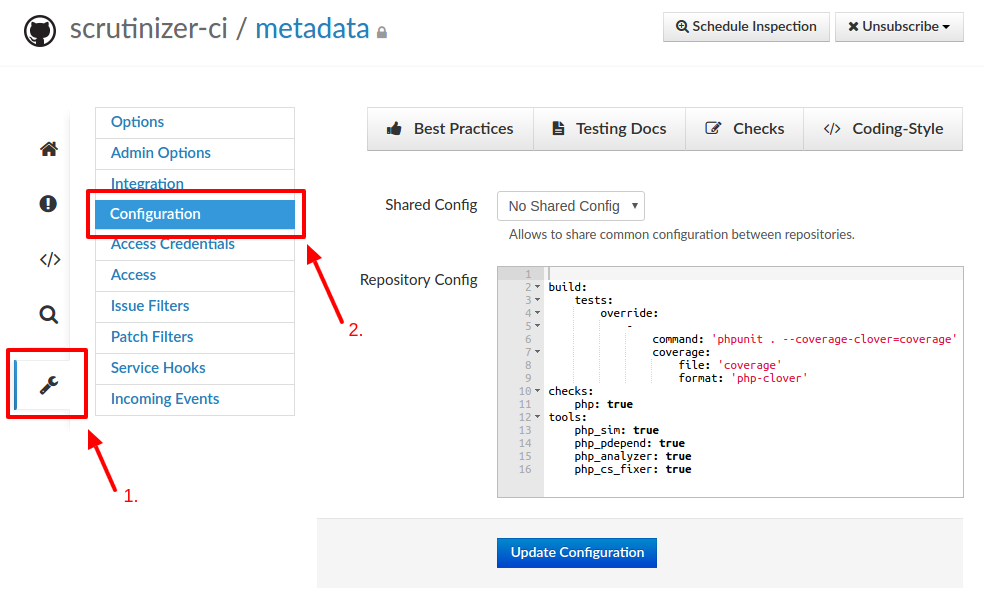Open Incoming Events page
The image size is (984, 608).
(x=195, y=400)
